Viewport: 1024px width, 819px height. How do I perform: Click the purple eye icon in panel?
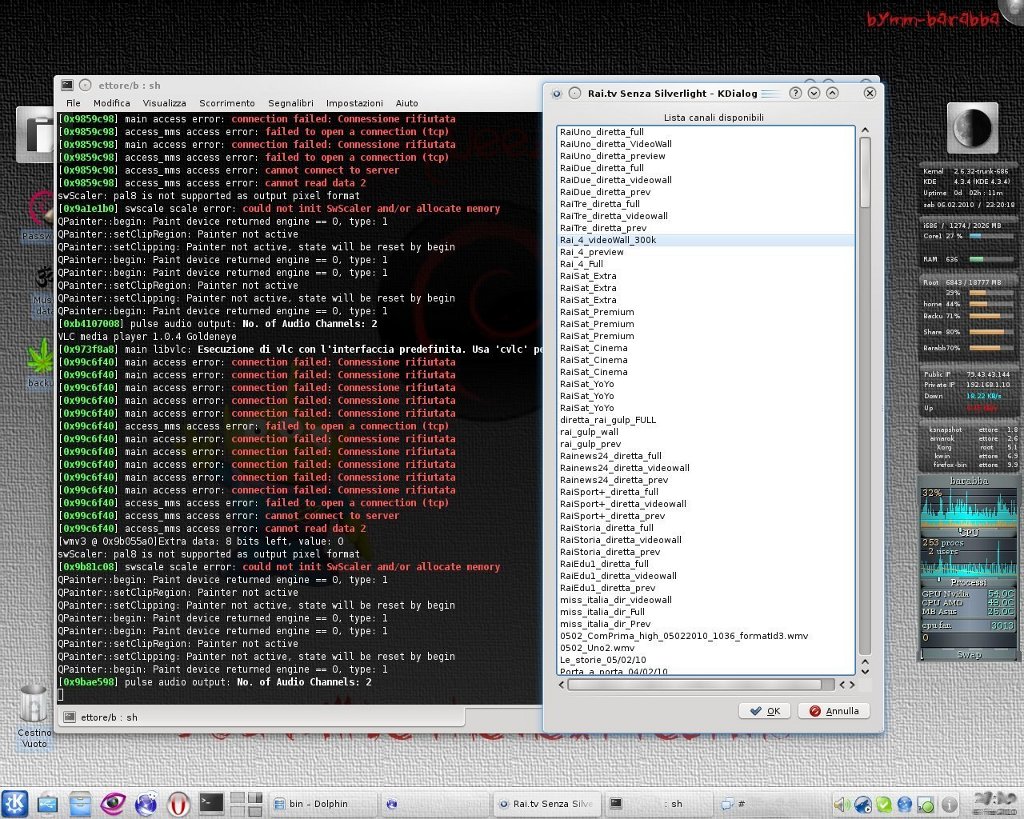point(113,802)
